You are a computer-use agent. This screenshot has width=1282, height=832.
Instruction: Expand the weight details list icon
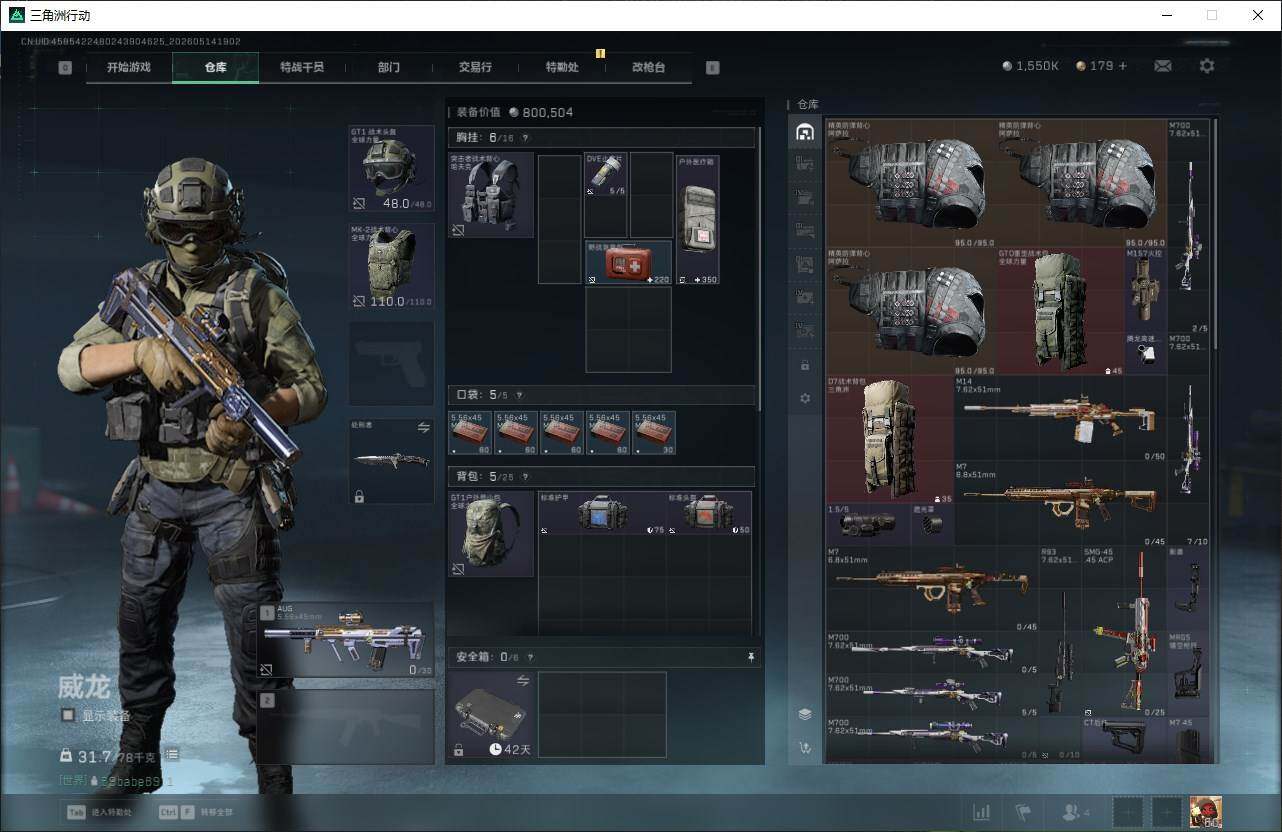point(172,755)
